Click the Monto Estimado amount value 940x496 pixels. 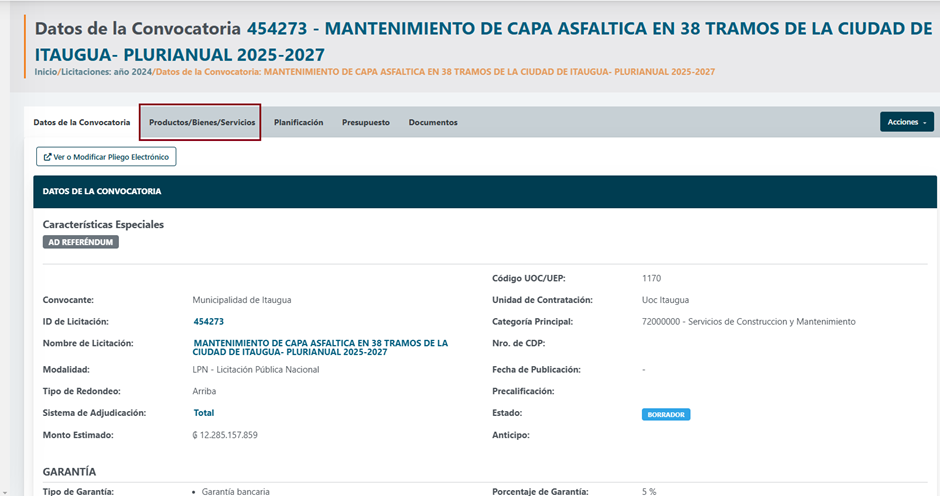click(x=225, y=435)
